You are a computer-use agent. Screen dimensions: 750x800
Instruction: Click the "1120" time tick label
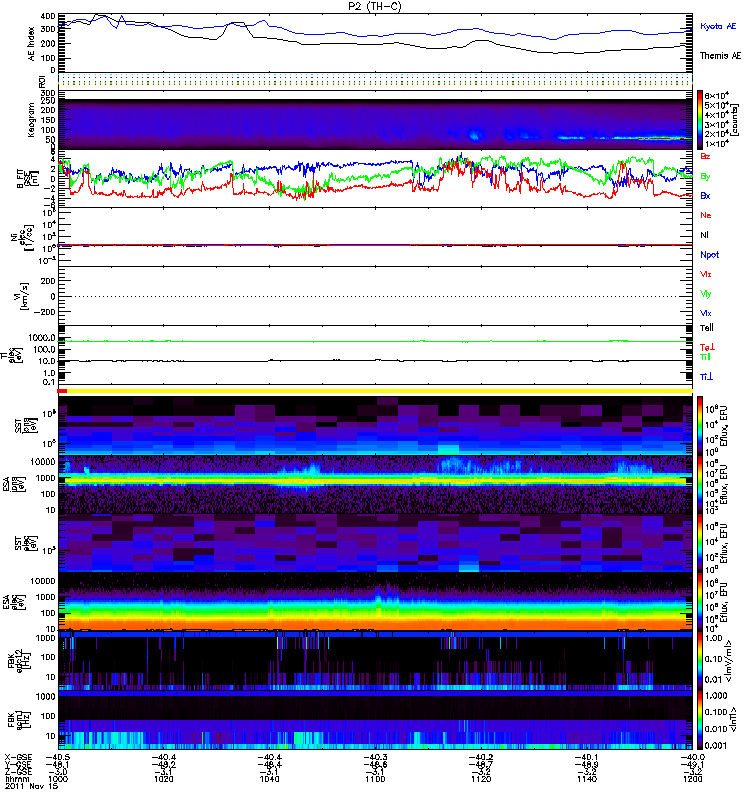pos(481,779)
